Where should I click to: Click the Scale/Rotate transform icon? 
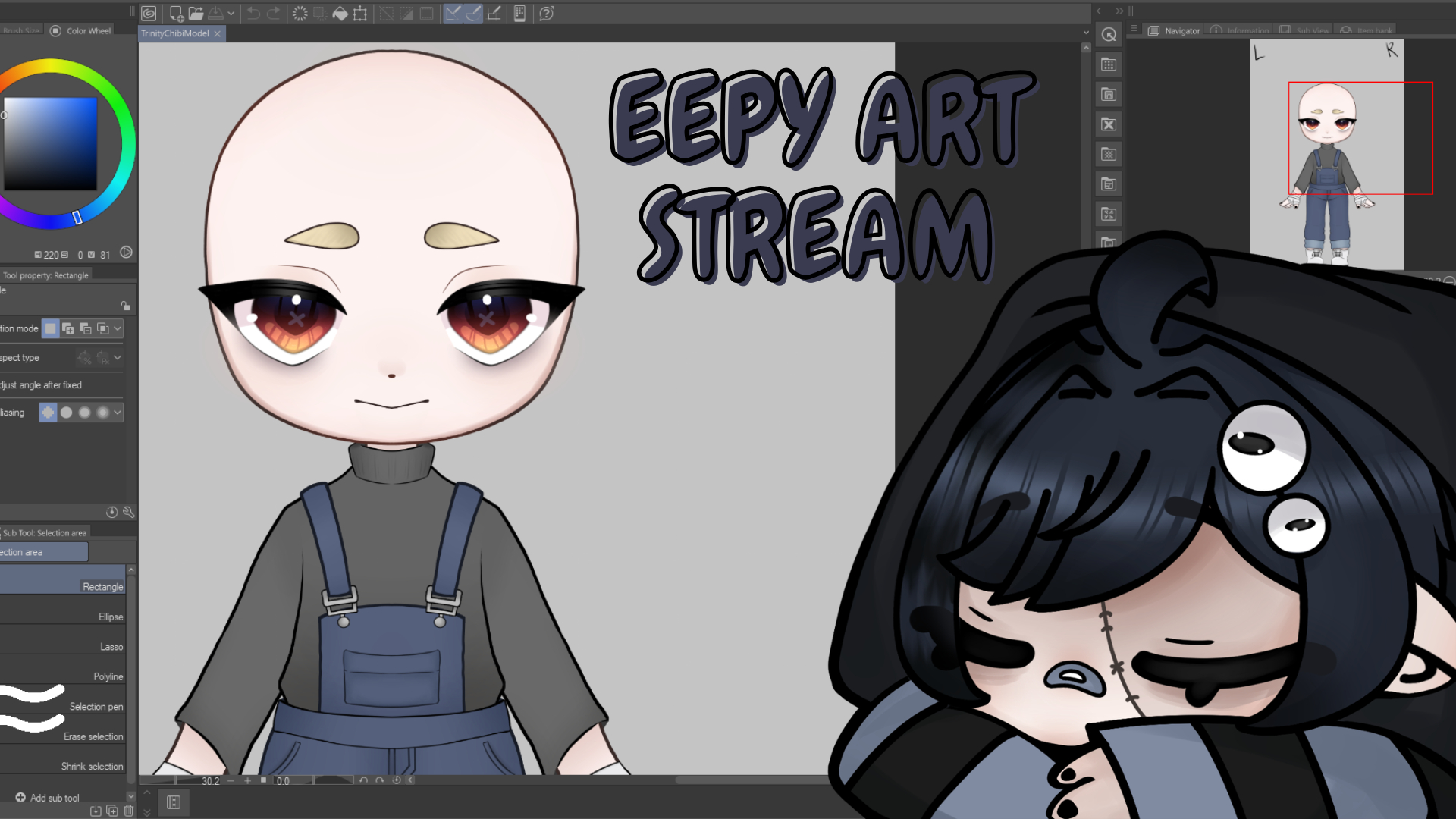[x=360, y=13]
